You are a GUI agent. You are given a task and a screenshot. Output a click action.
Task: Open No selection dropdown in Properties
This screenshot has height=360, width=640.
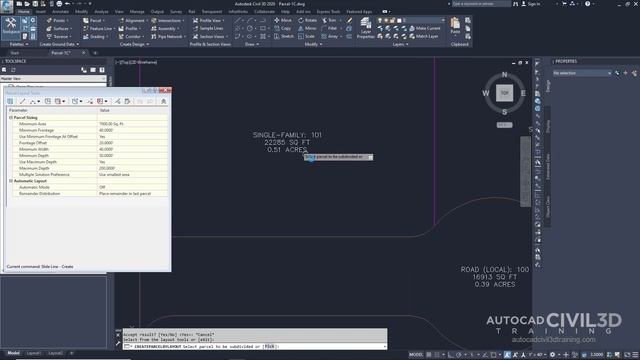(x=582, y=73)
